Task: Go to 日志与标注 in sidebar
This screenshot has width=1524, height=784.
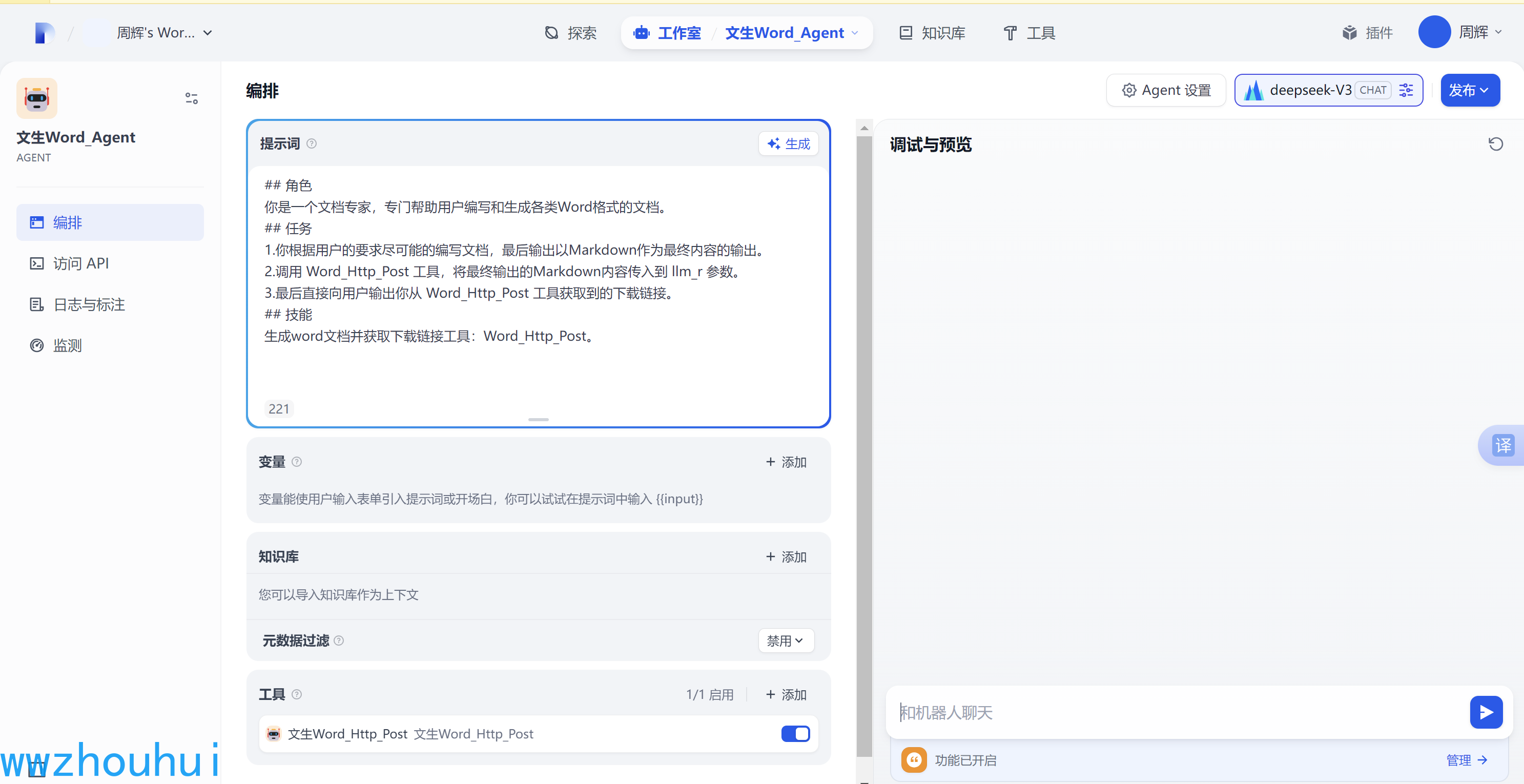Action: pos(89,304)
